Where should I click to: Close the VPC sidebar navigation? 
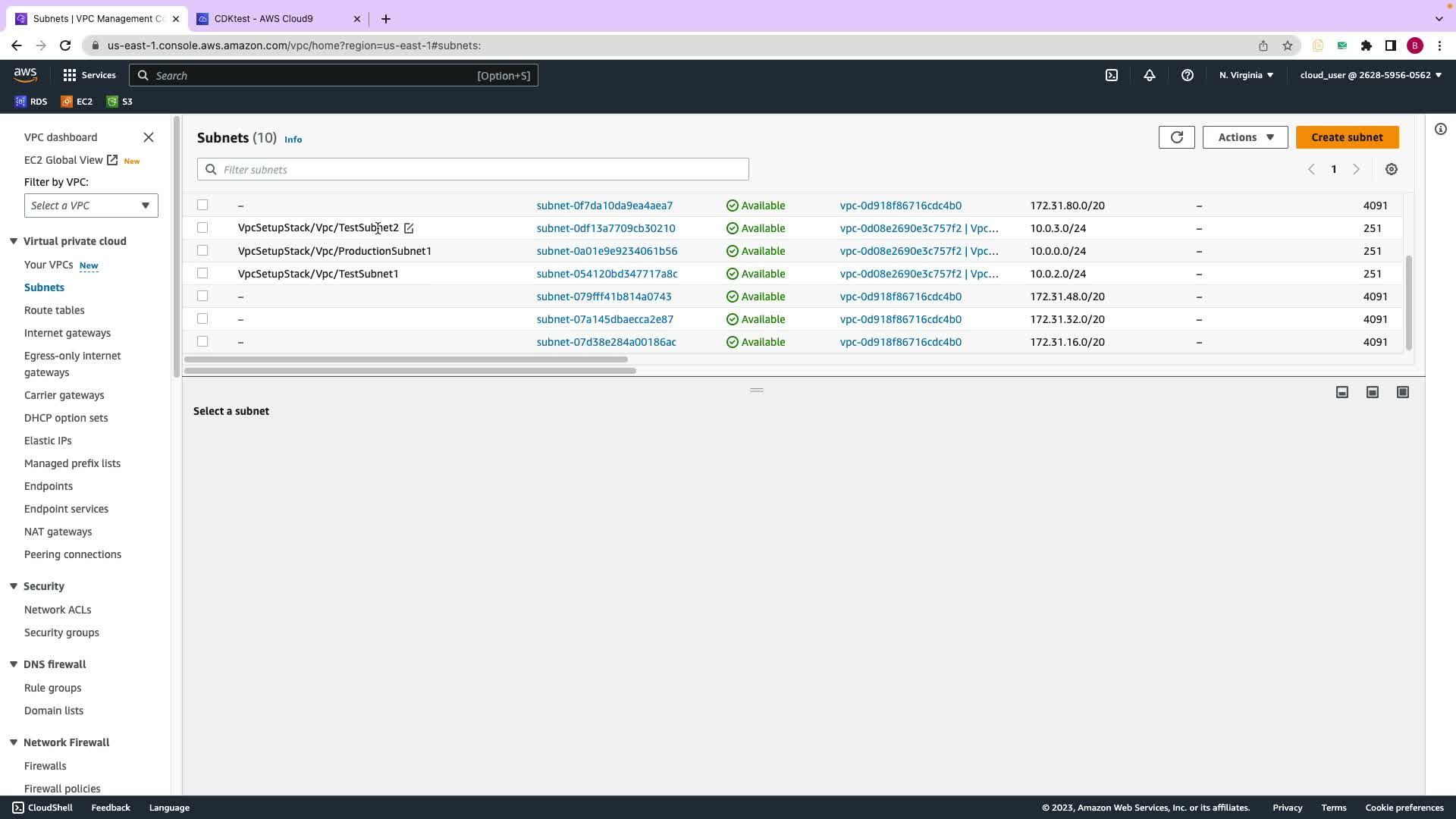149,137
